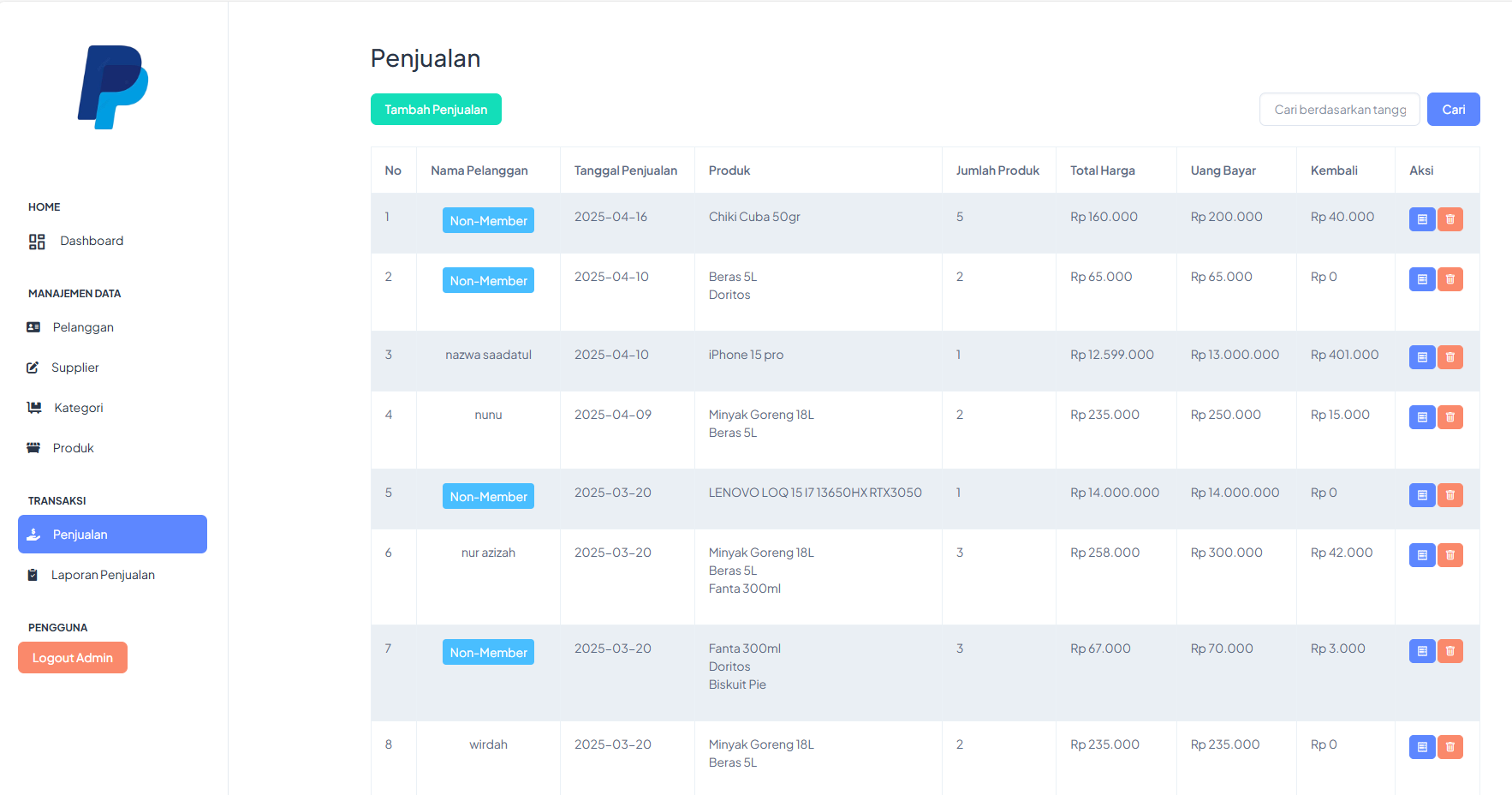Screen dimensions: 1512x795
Task: Delete the nunu sale row
Action: click(x=1450, y=417)
